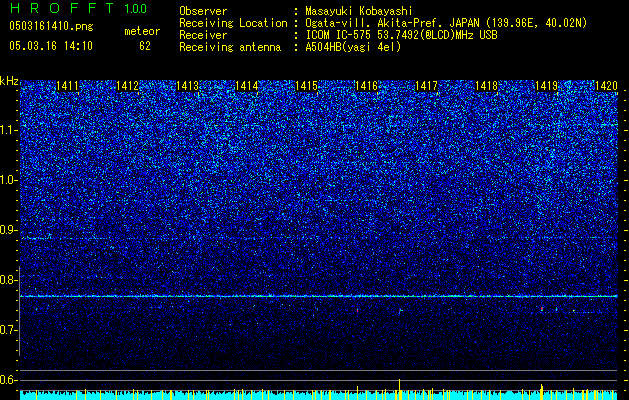The width and height of the screenshot is (629, 400).
Task: Click the 0.9 frequency axis label
Action: [x=9, y=230]
